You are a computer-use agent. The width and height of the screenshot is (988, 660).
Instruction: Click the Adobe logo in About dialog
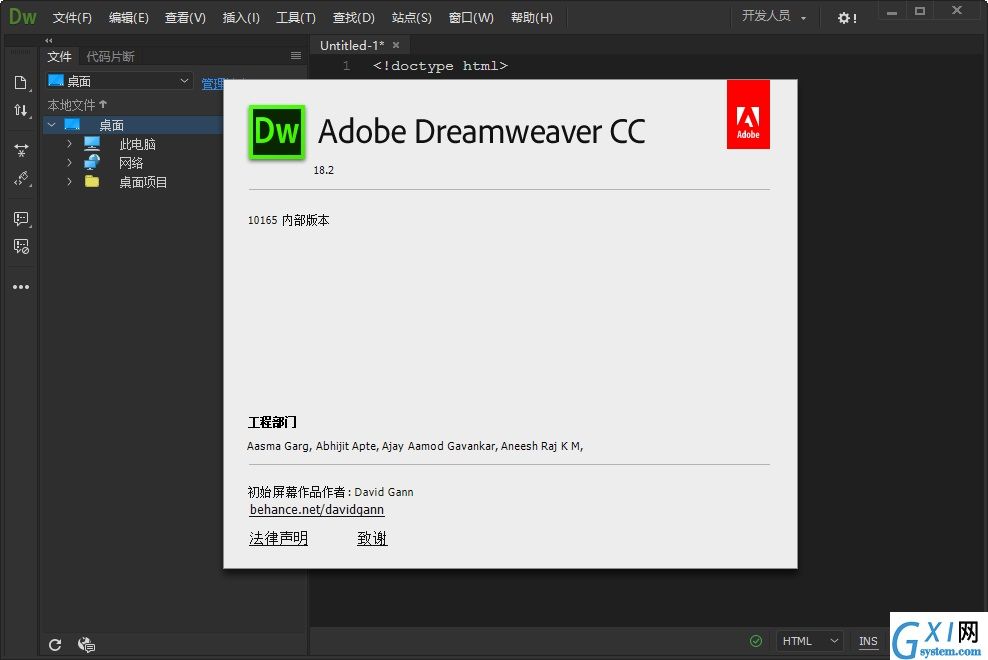(748, 114)
